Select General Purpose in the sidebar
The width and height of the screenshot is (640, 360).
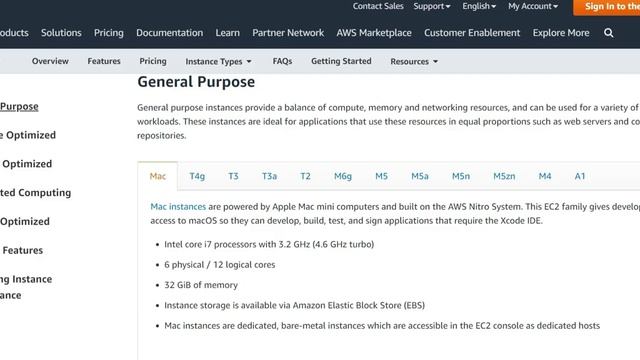[19, 107]
